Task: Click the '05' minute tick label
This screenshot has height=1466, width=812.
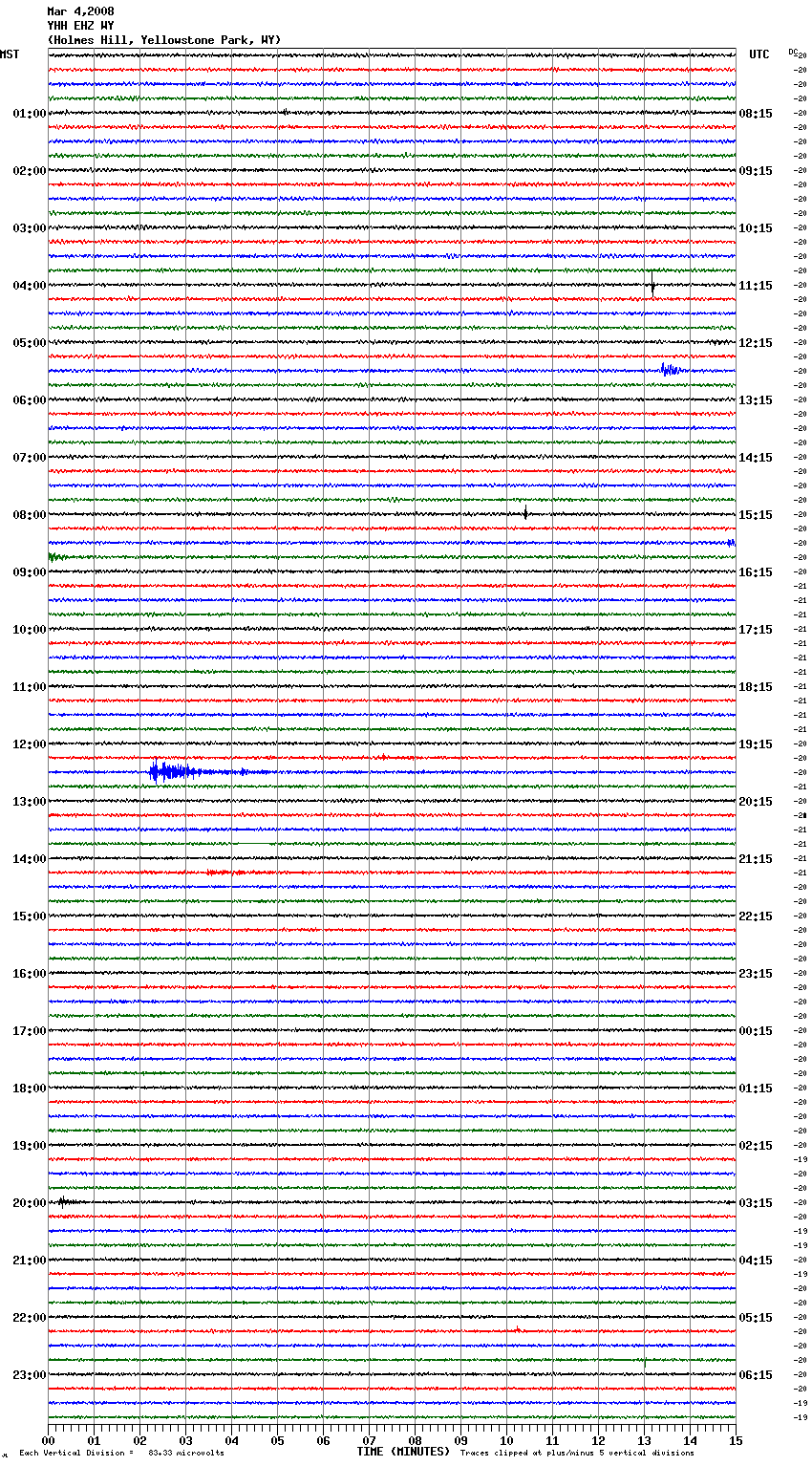Action: click(277, 1440)
